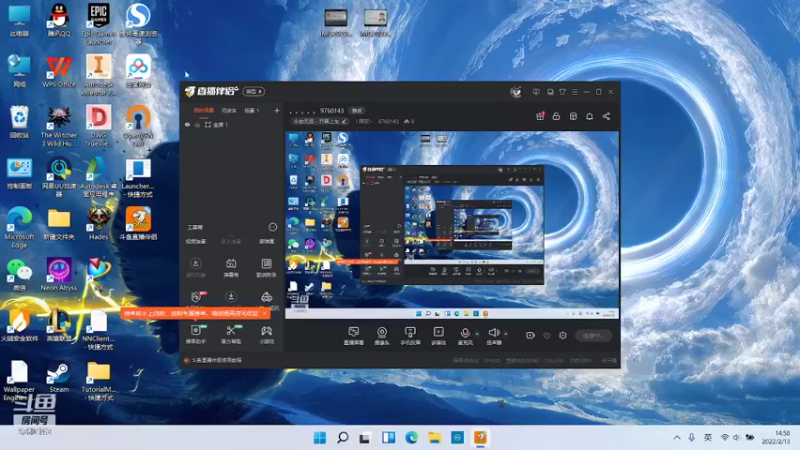Click the record video icon
The height and width of the screenshot is (450, 800).
(530, 335)
